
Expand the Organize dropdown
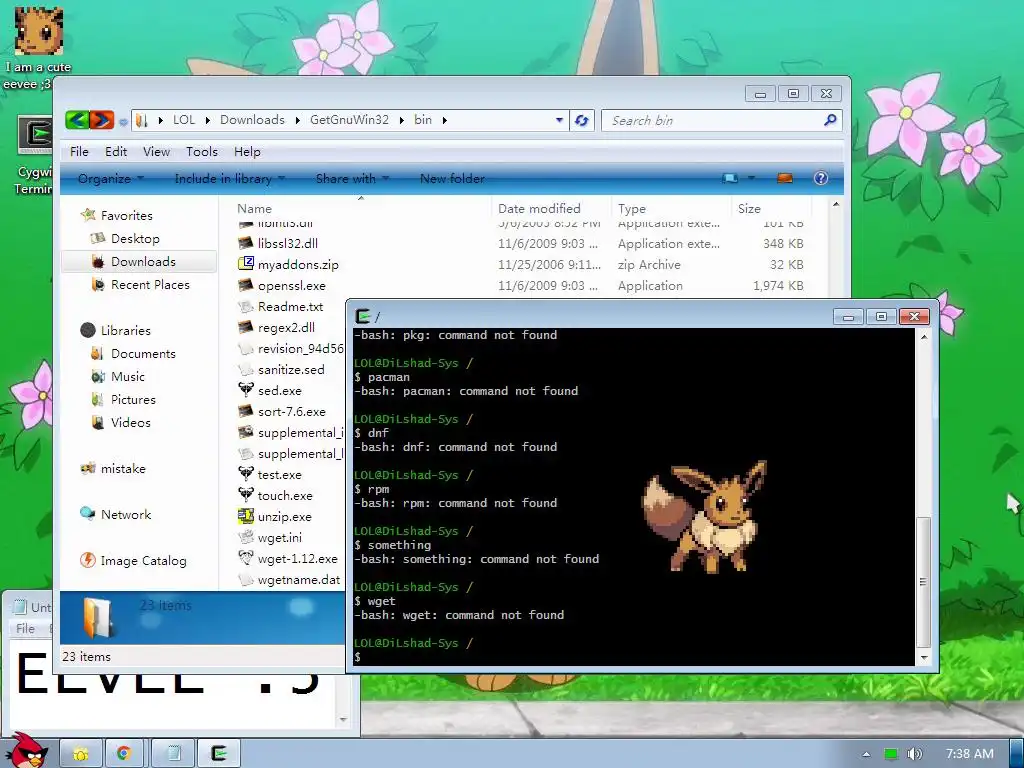click(110, 178)
